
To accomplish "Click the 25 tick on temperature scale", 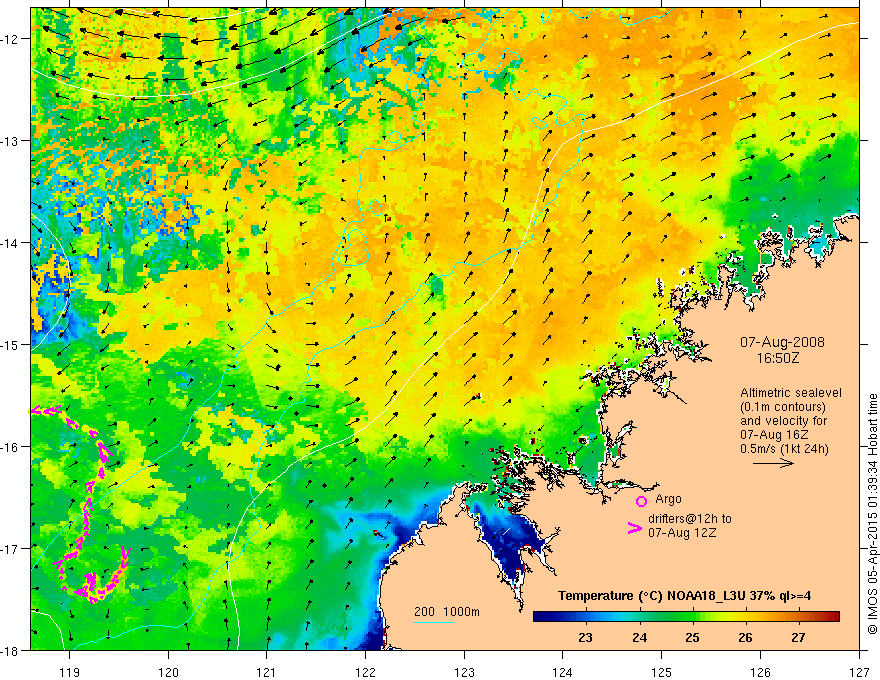I will coord(693,637).
